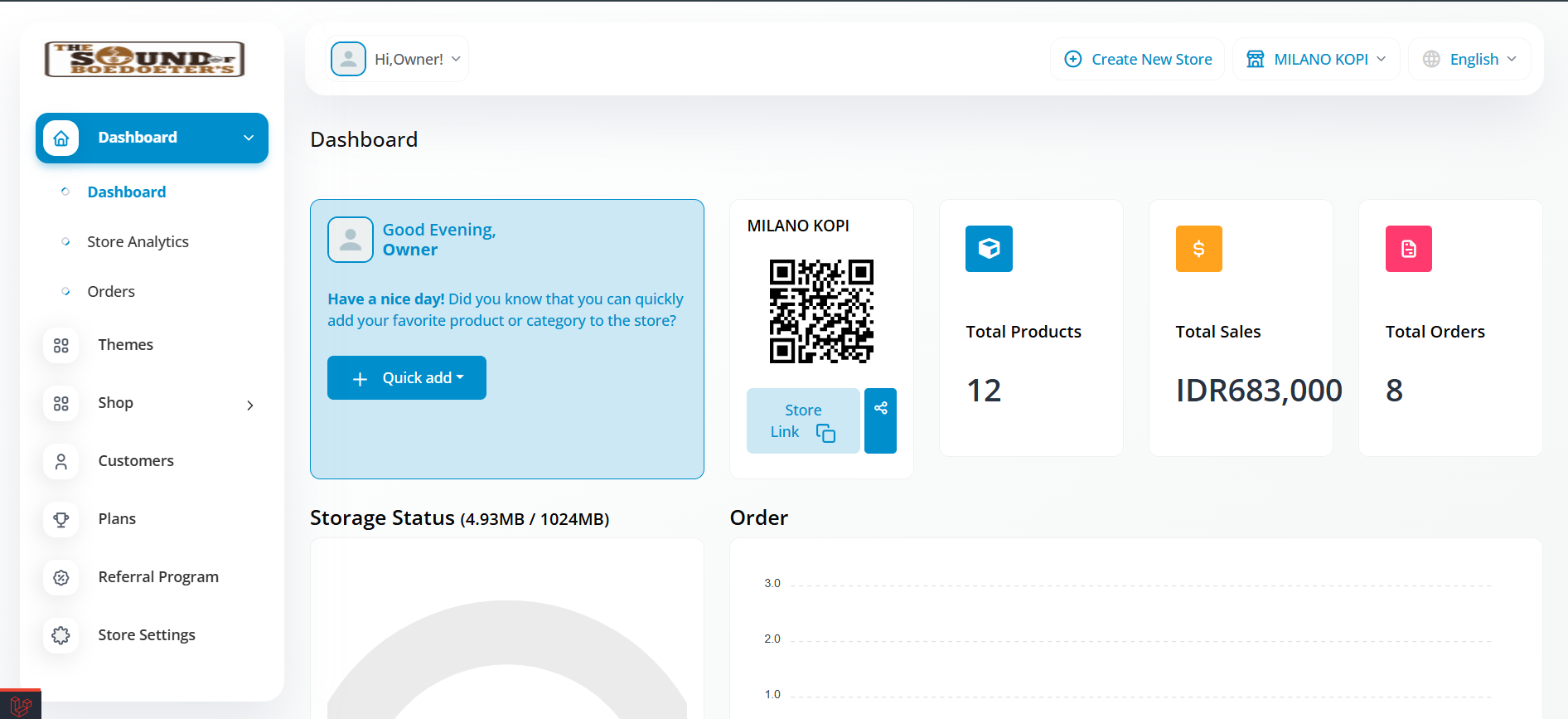The width and height of the screenshot is (1568, 719).
Task: Expand the Shop submenu
Action: (x=250, y=406)
